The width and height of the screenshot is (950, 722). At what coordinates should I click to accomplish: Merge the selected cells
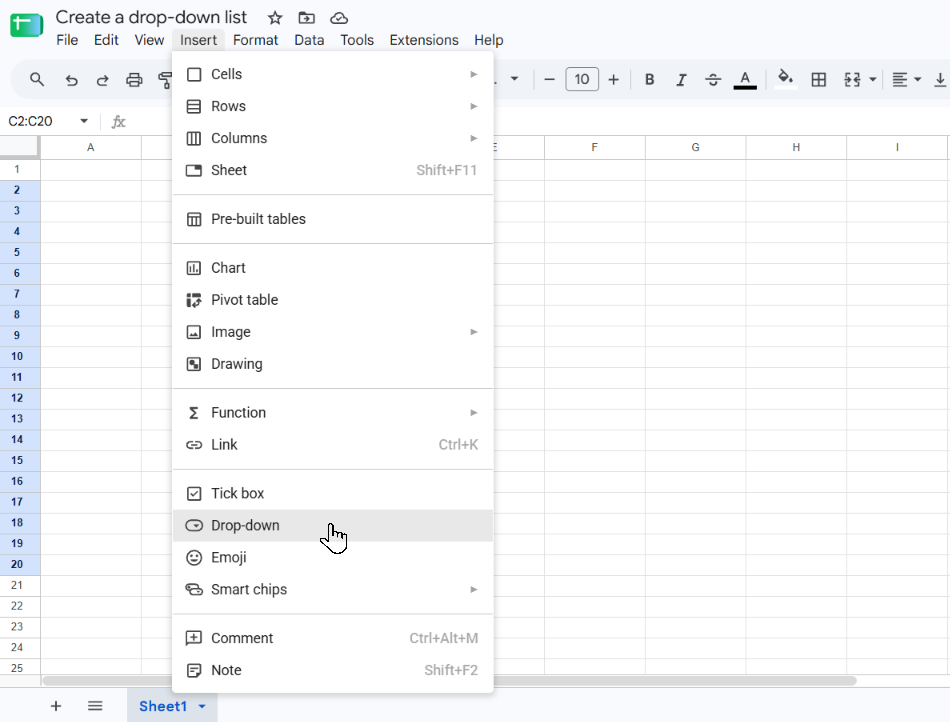pos(852,79)
